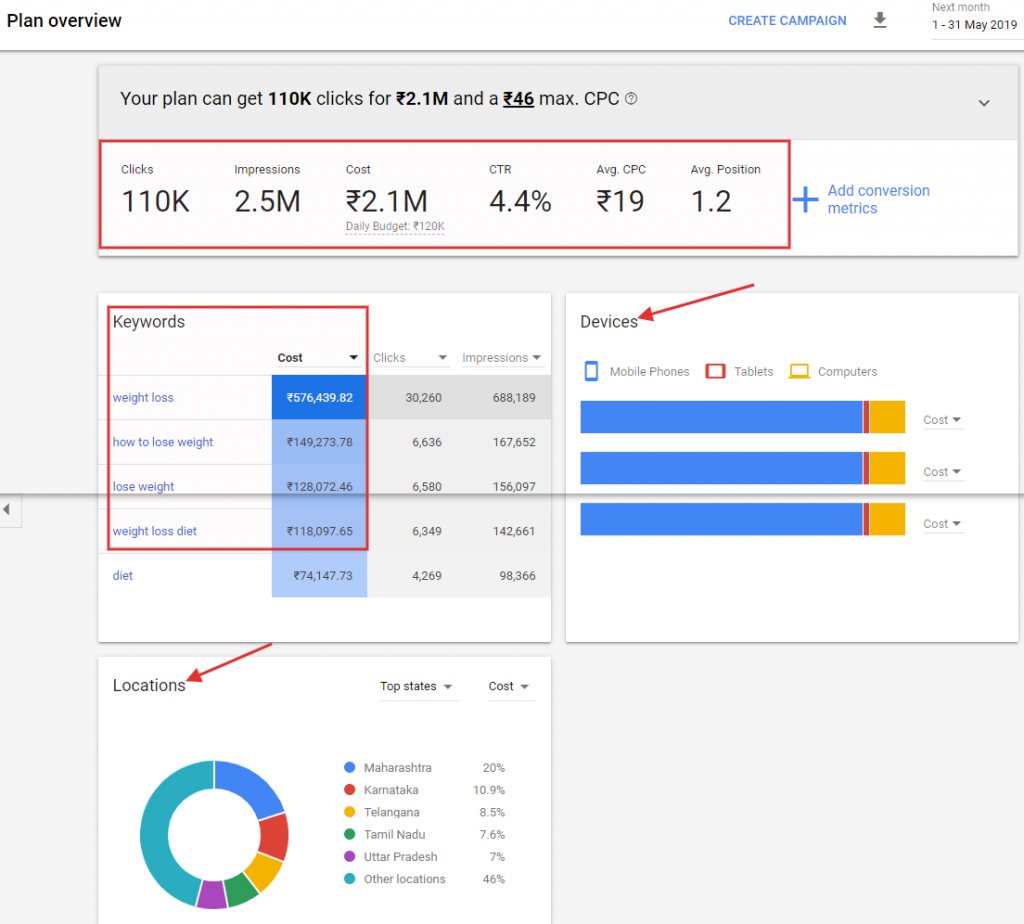Viewport: 1024px width, 924px height.
Task: Click the Karnataka red legend dot
Action: tap(349, 789)
